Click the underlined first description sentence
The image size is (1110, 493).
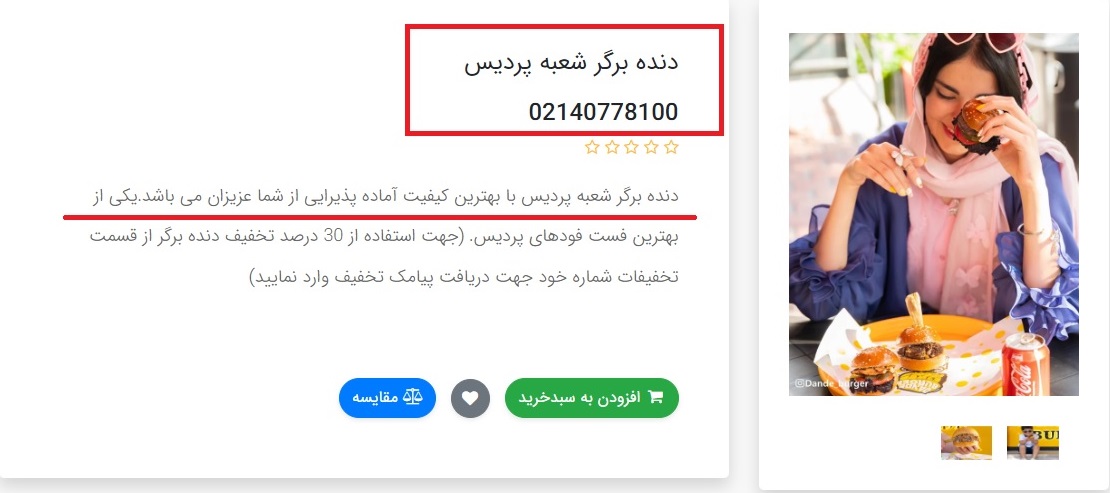pyautogui.click(x=384, y=196)
